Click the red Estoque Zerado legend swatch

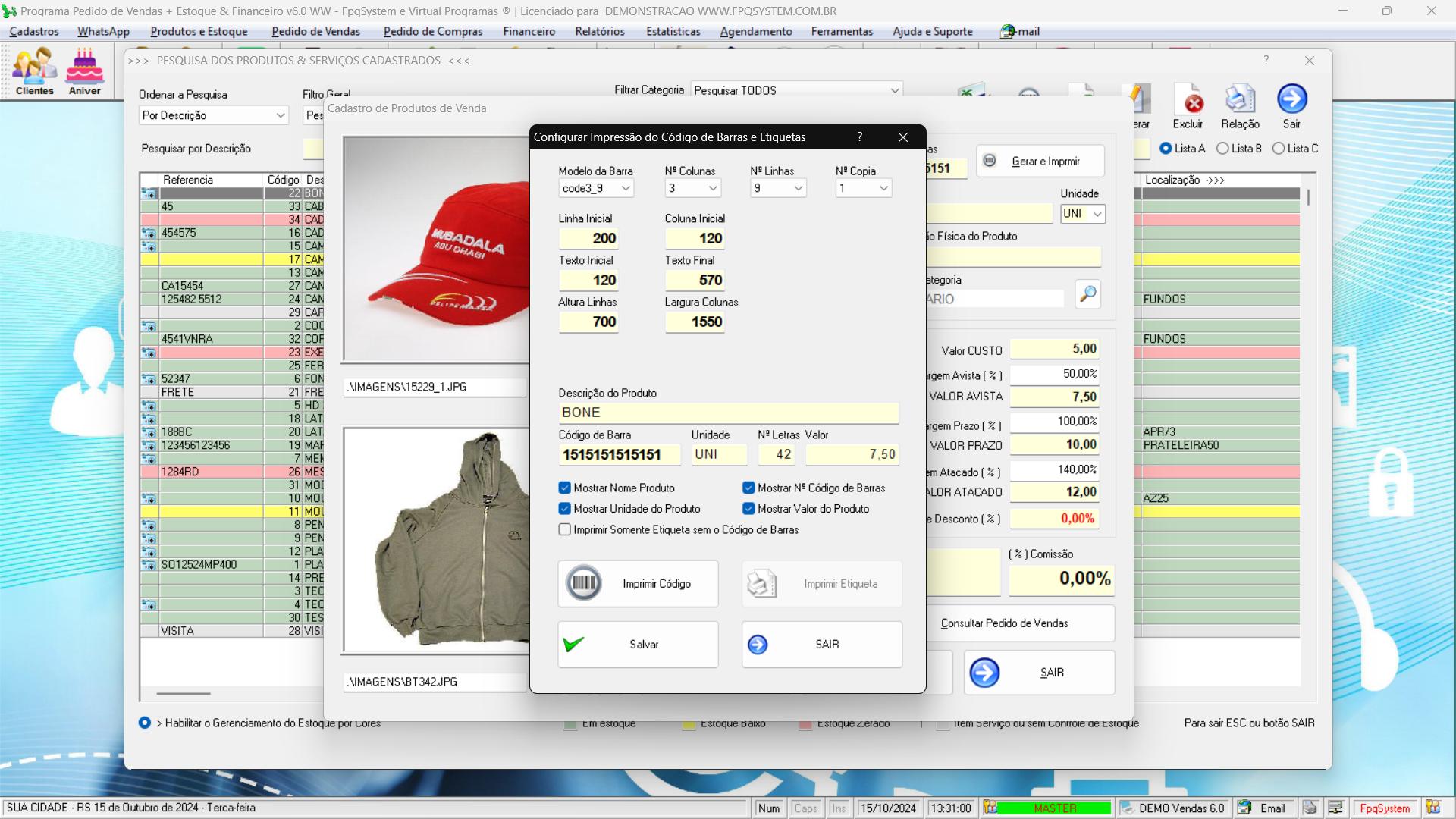(x=805, y=725)
